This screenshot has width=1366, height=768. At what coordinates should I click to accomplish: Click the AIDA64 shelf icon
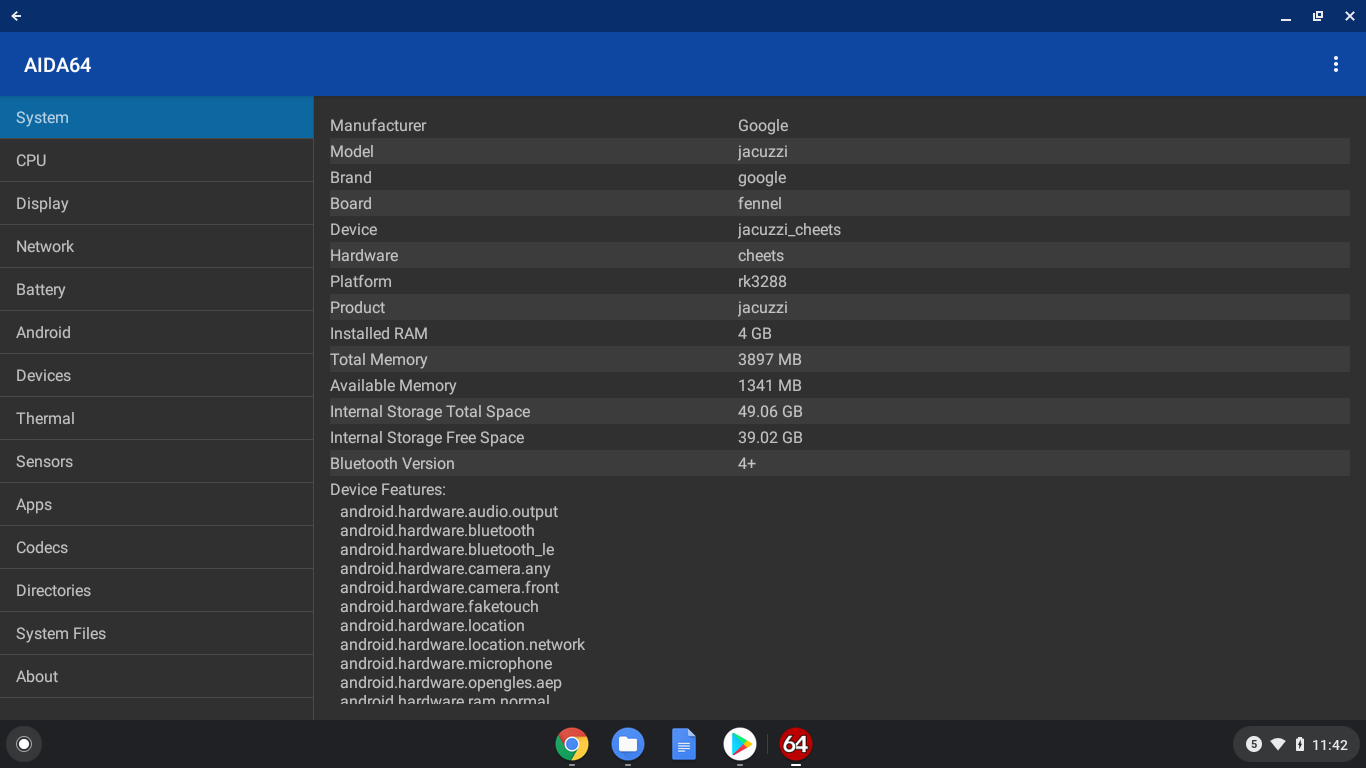(x=796, y=744)
